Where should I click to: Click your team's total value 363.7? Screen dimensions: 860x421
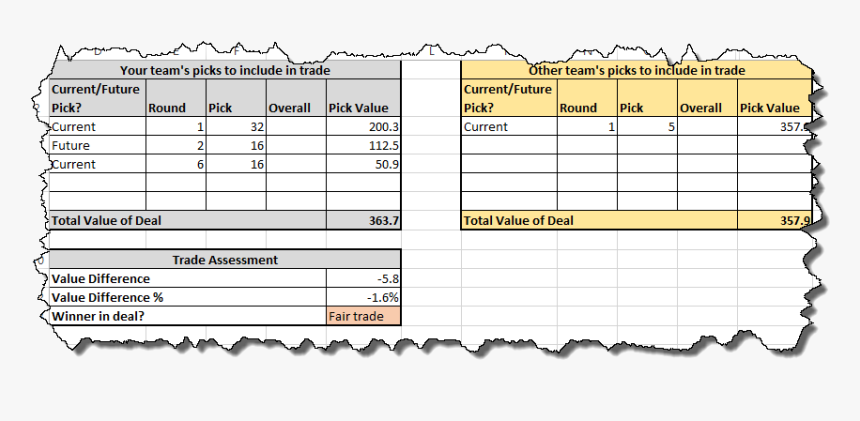[x=363, y=221]
